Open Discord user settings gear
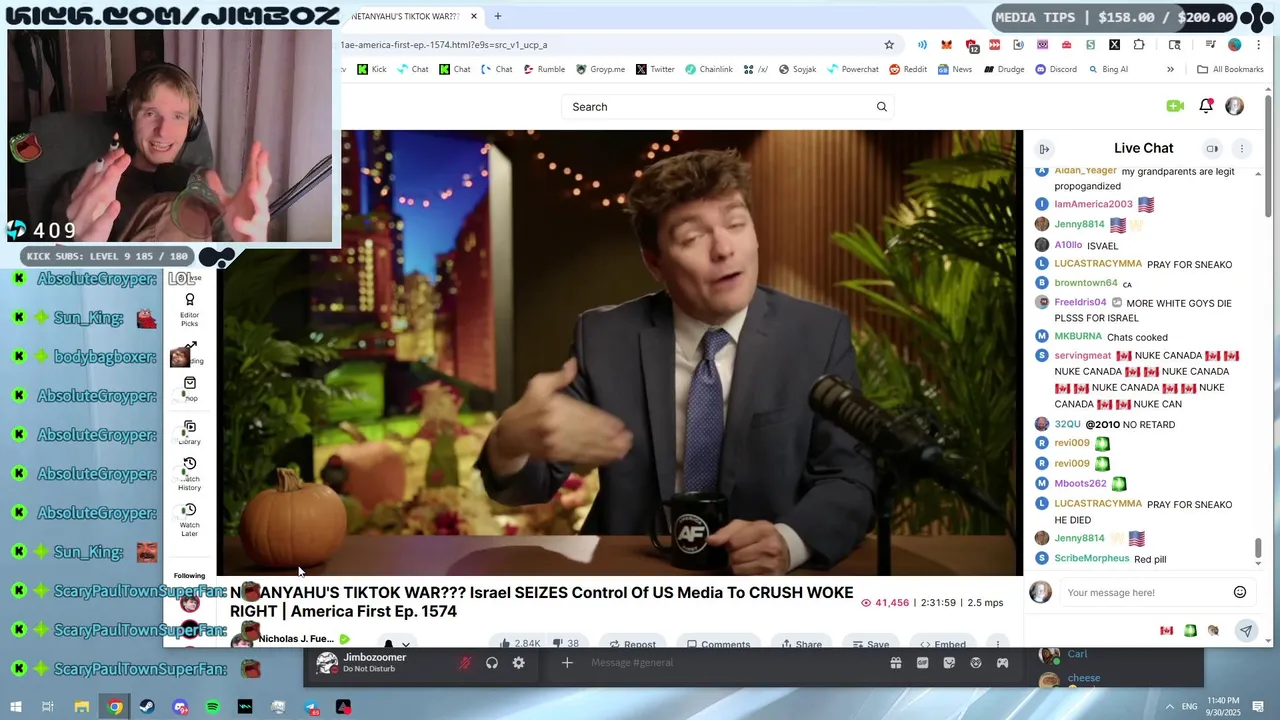Image resolution: width=1280 pixels, height=720 pixels. coord(518,663)
